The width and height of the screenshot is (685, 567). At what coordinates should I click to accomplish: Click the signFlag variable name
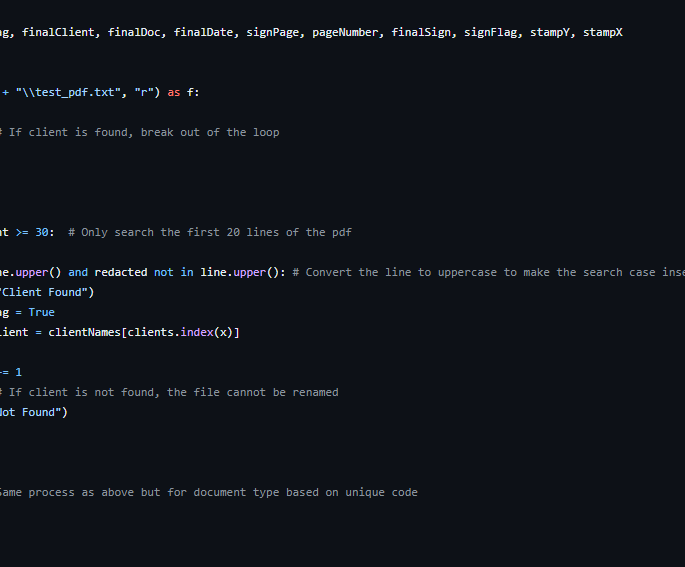coord(493,32)
